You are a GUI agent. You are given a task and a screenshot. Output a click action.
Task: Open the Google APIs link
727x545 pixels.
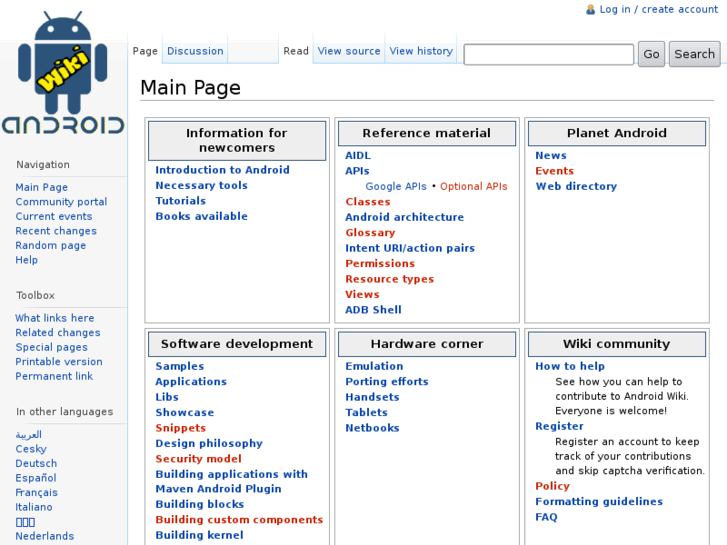[x=396, y=186]
